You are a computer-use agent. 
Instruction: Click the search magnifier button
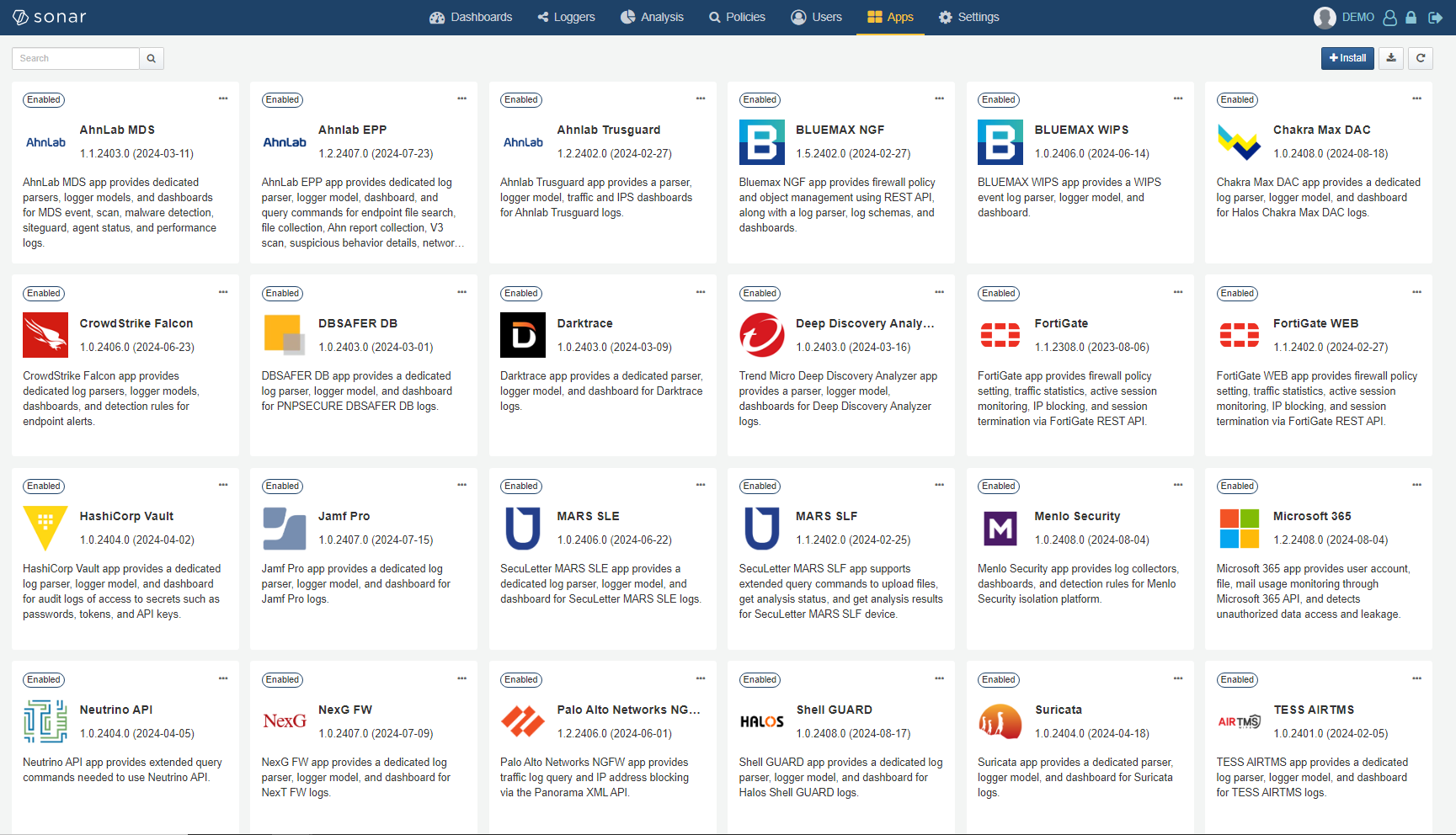coord(152,58)
